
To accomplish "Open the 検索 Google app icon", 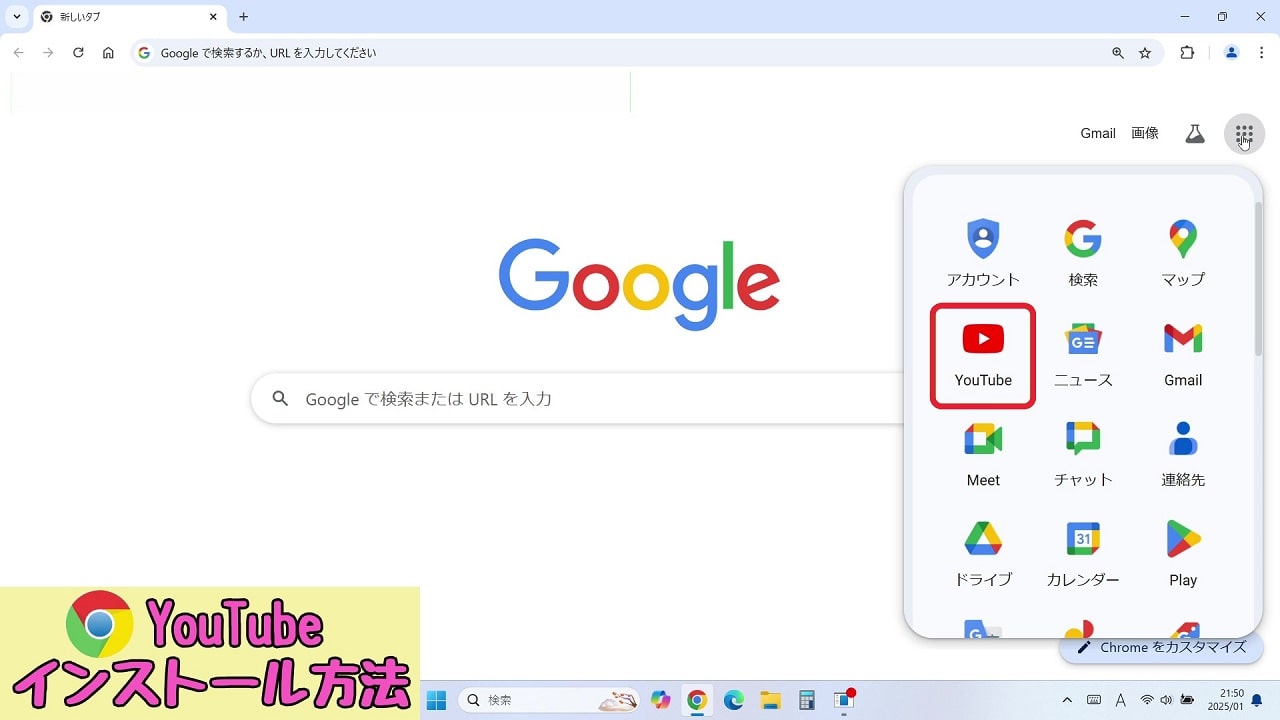I will point(1083,254).
